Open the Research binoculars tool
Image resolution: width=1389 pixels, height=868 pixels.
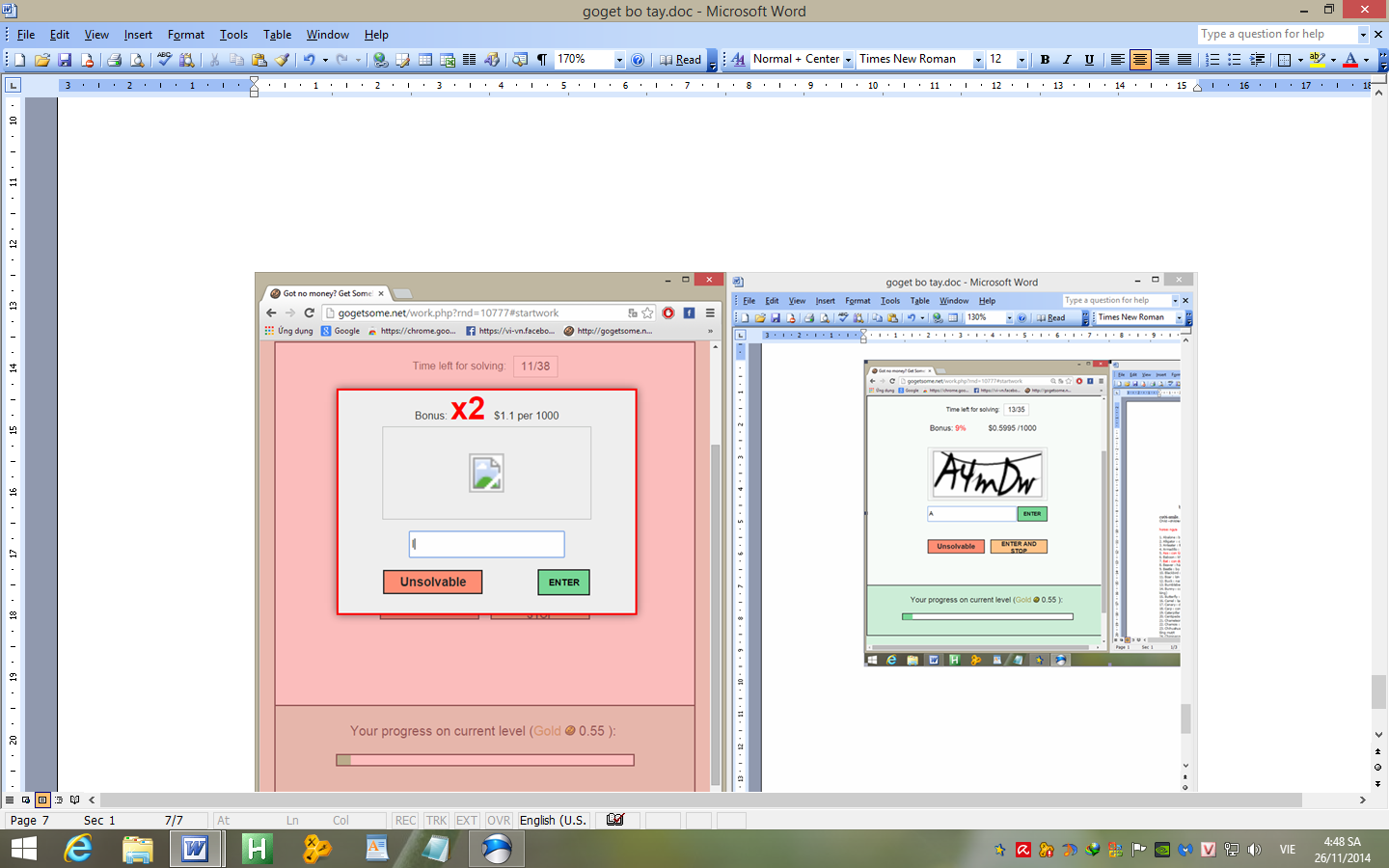[x=187, y=60]
